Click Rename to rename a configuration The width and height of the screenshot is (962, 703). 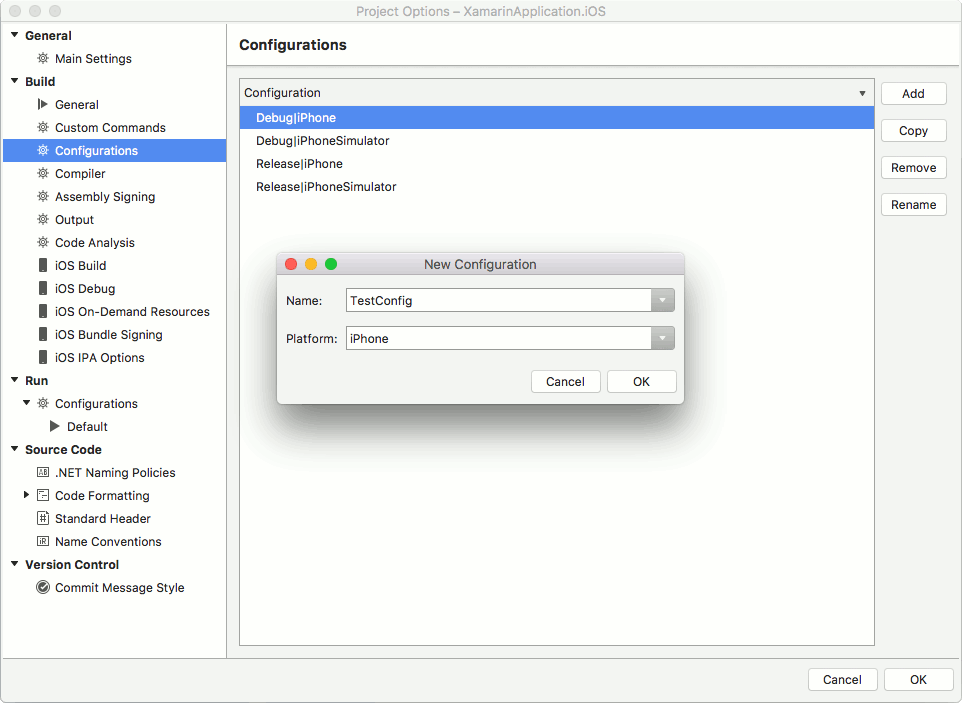tap(913, 204)
